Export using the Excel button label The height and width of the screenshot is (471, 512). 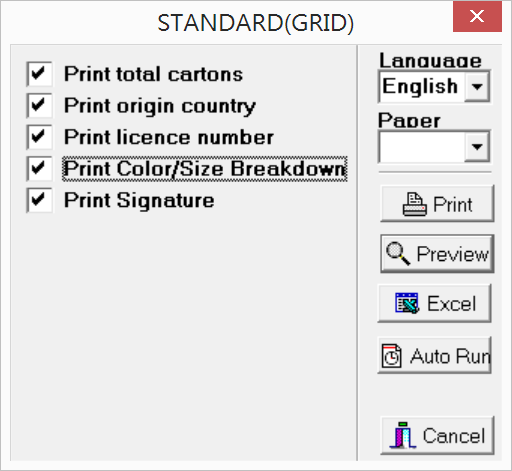[452, 303]
